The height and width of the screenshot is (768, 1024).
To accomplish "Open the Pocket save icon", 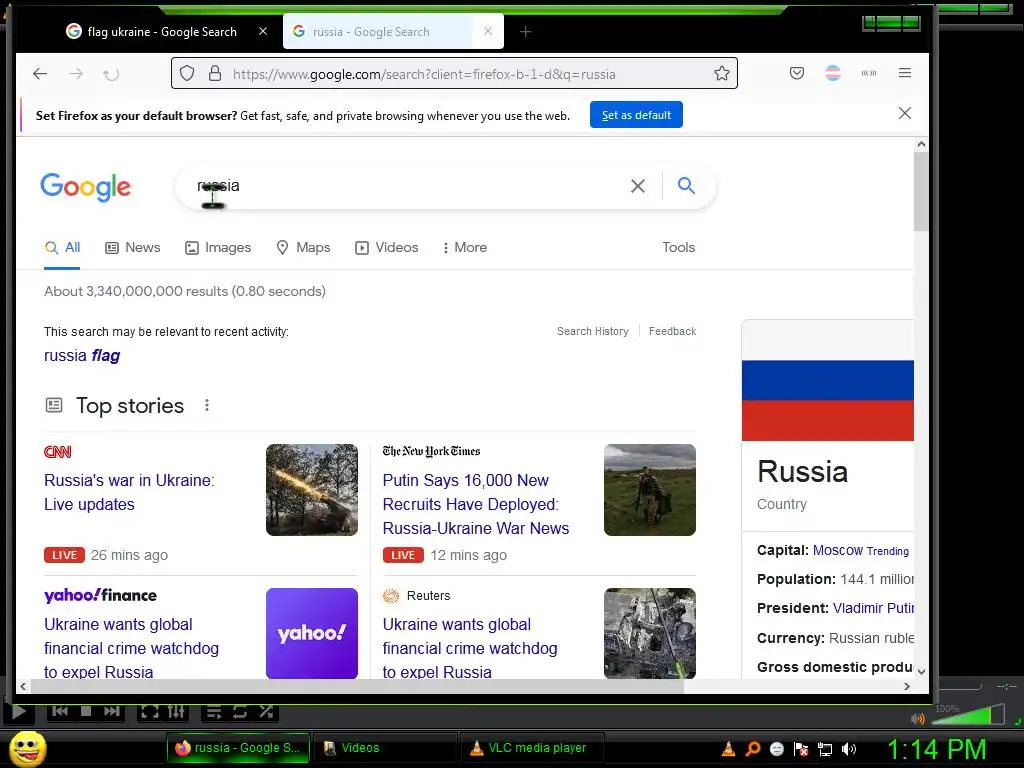I will point(797,73).
